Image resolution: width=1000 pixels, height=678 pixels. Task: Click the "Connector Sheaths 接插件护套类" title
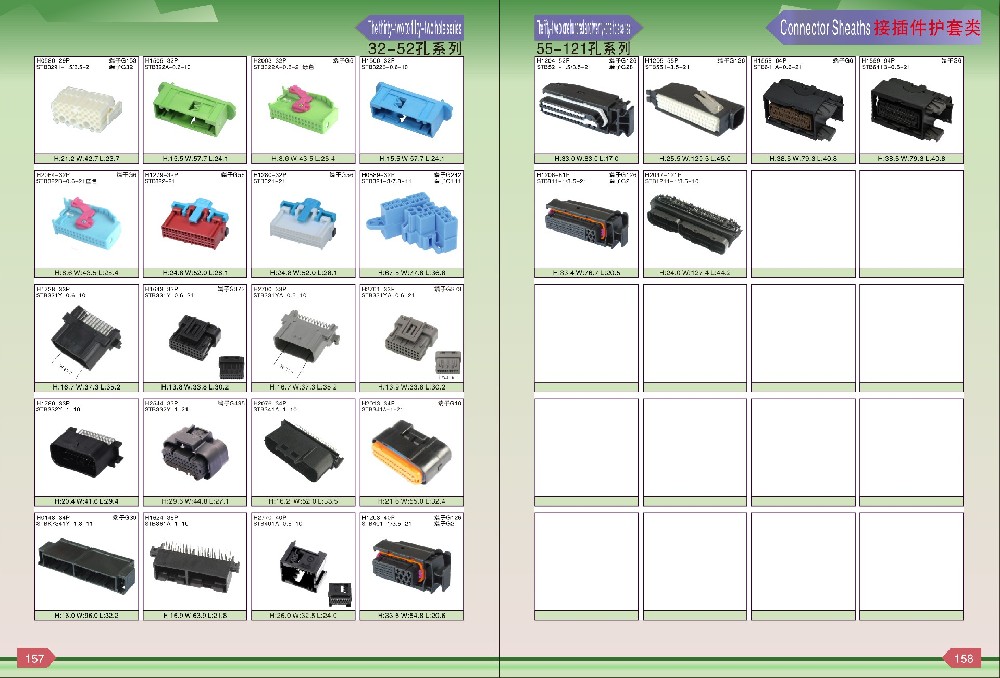[879, 27]
